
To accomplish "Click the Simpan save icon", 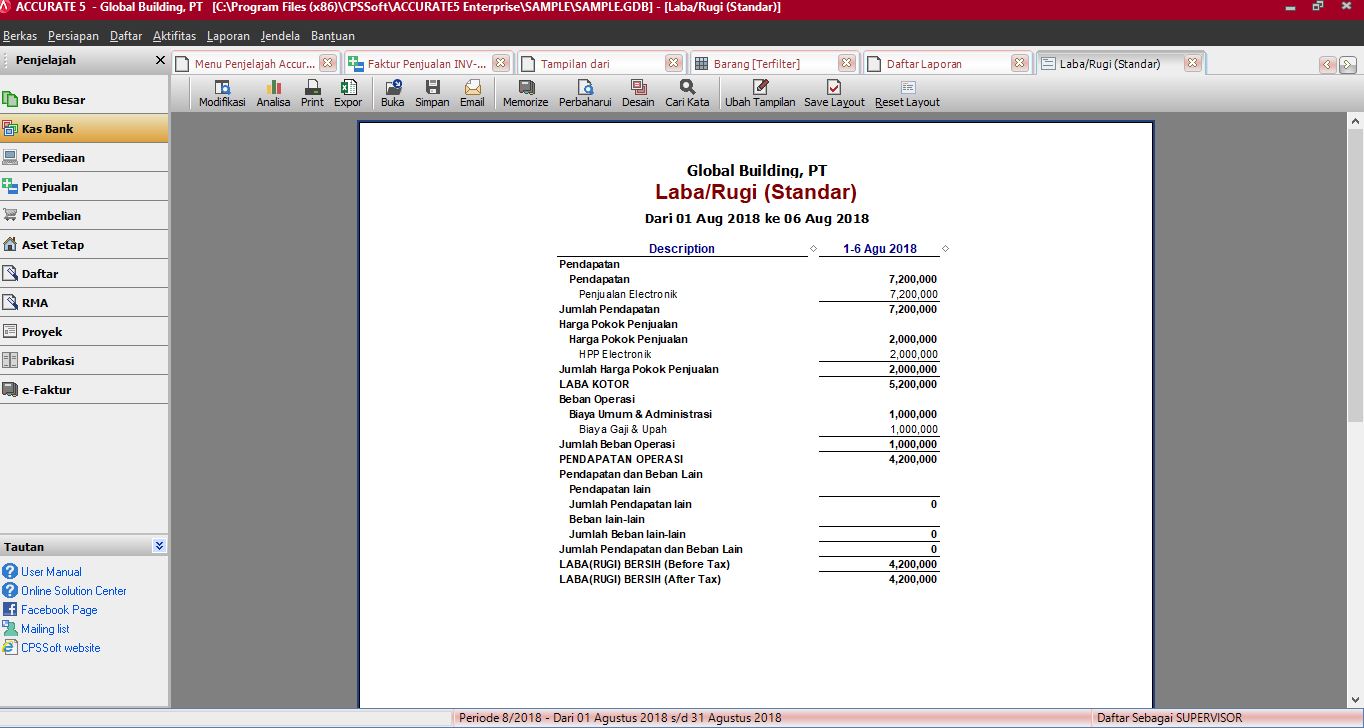I will click(x=432, y=93).
